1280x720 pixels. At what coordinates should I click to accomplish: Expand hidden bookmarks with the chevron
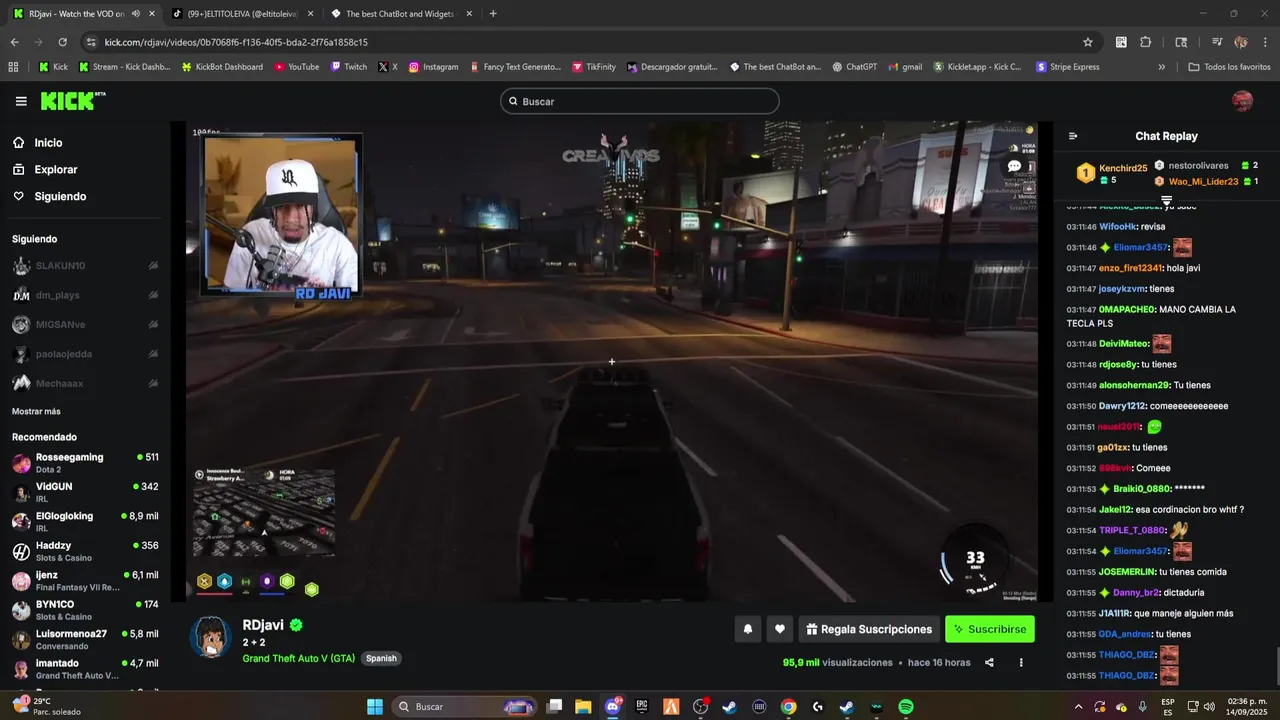(1162, 67)
